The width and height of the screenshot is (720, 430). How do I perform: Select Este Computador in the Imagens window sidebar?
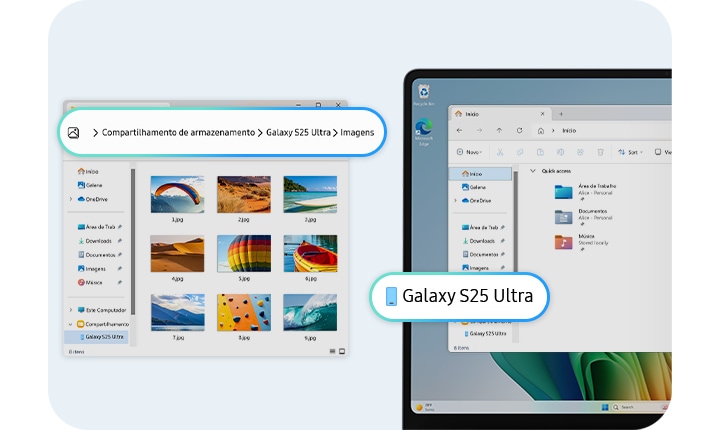(101, 310)
